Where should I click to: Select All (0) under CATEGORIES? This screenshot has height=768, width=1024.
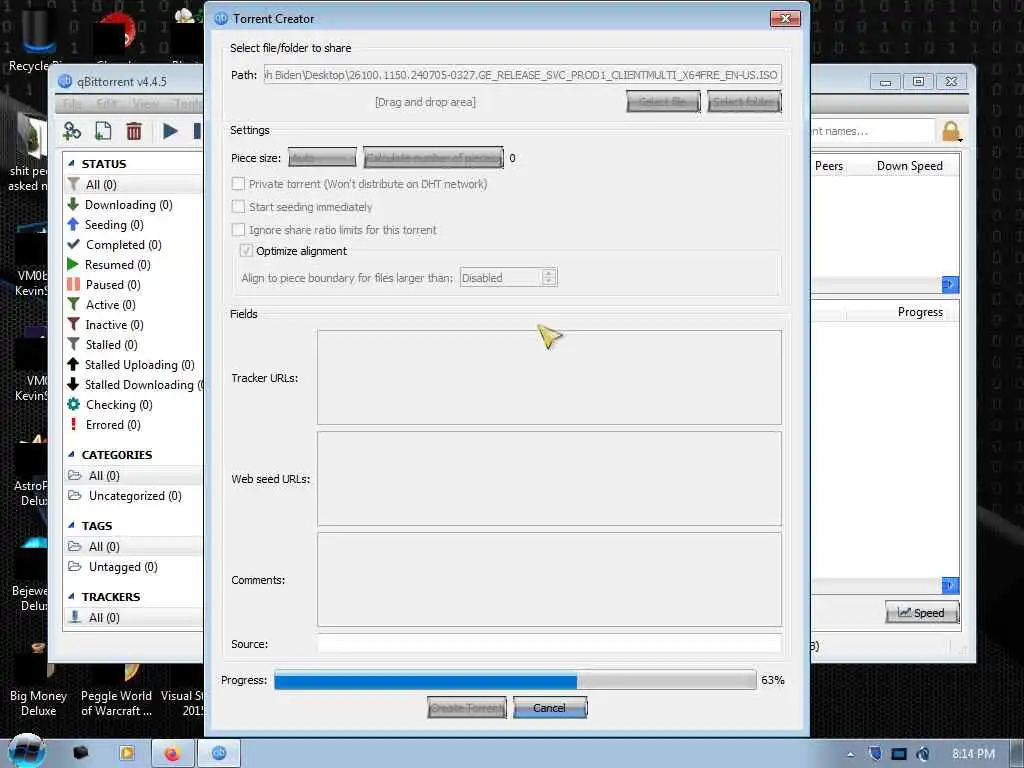104,476
